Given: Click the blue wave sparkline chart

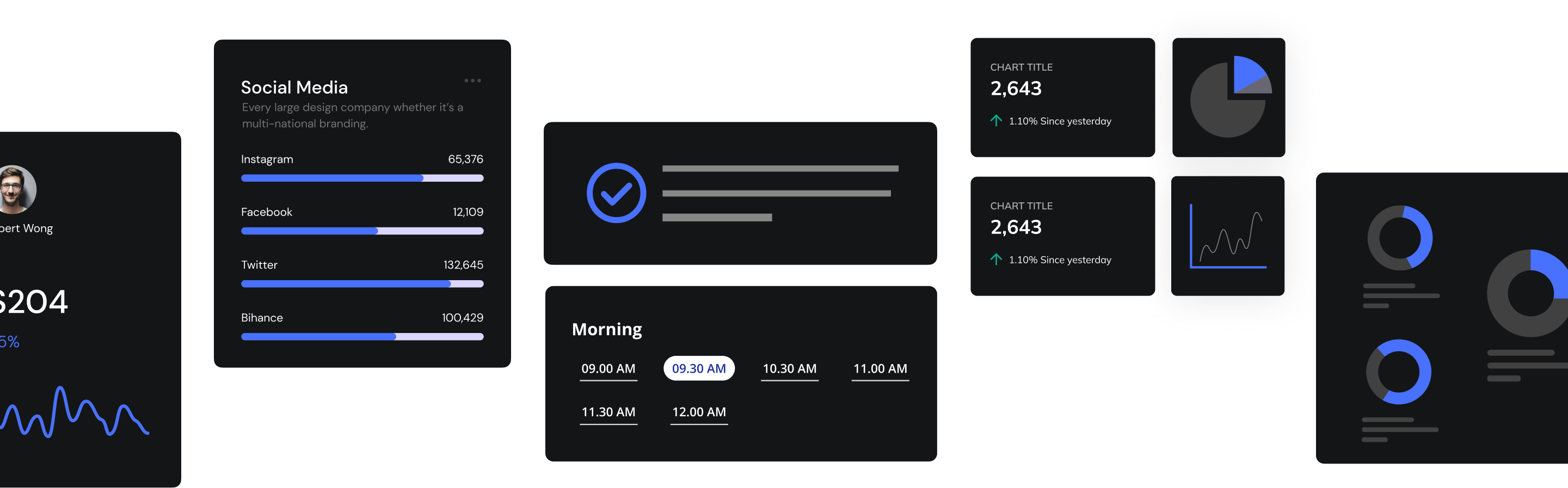Looking at the screenshot, I should pyautogui.click(x=73, y=412).
